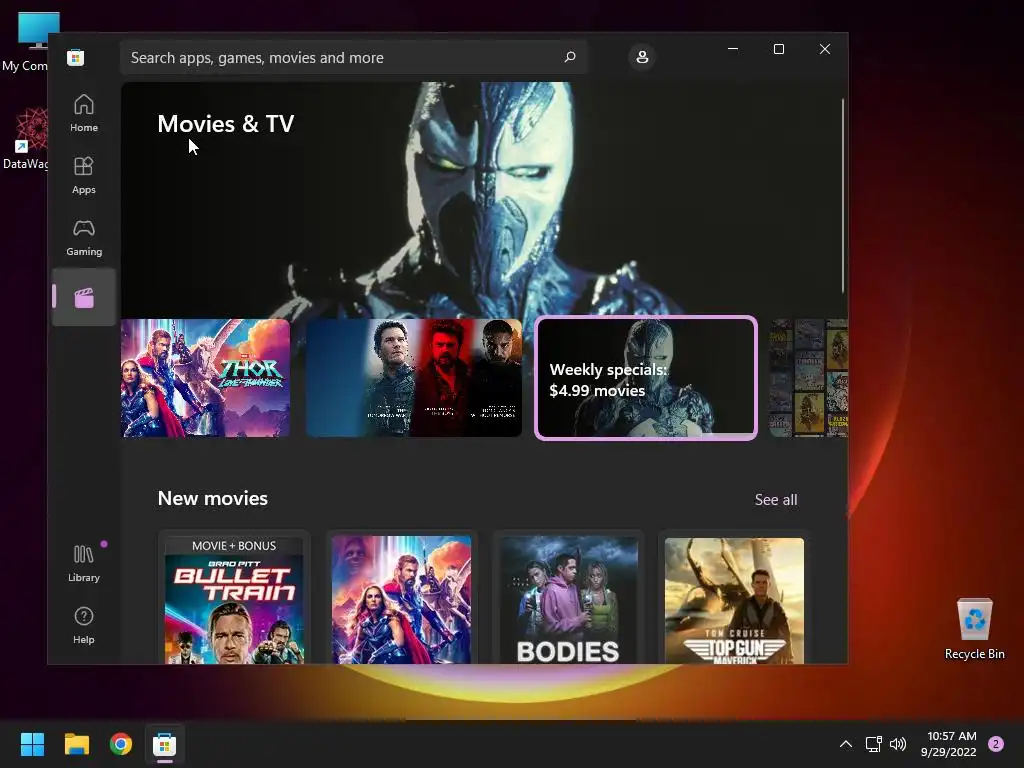Open the Top Gun Maverick poster
Viewport: 1024px width, 768px height.
coord(734,600)
